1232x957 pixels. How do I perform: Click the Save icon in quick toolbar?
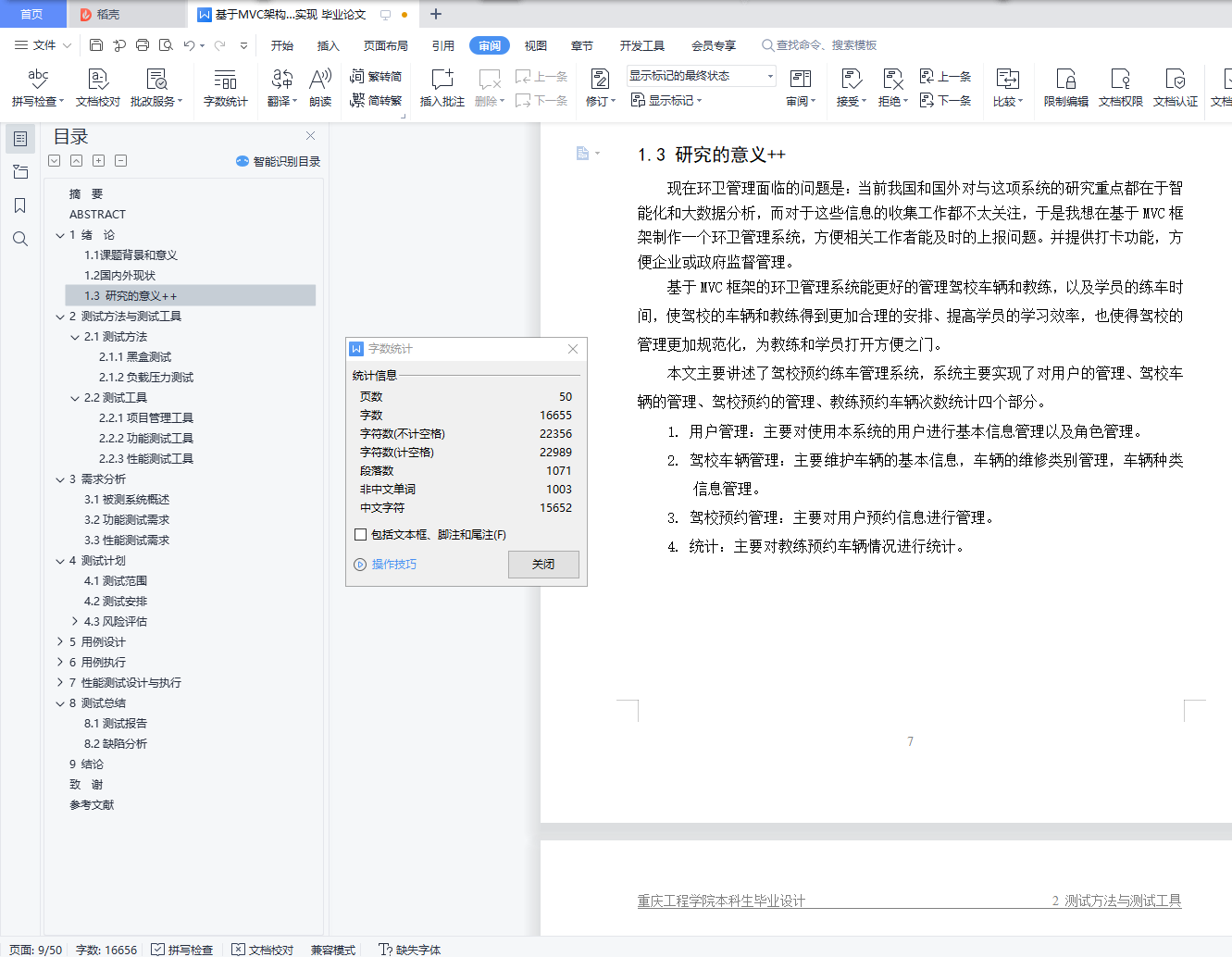96,44
